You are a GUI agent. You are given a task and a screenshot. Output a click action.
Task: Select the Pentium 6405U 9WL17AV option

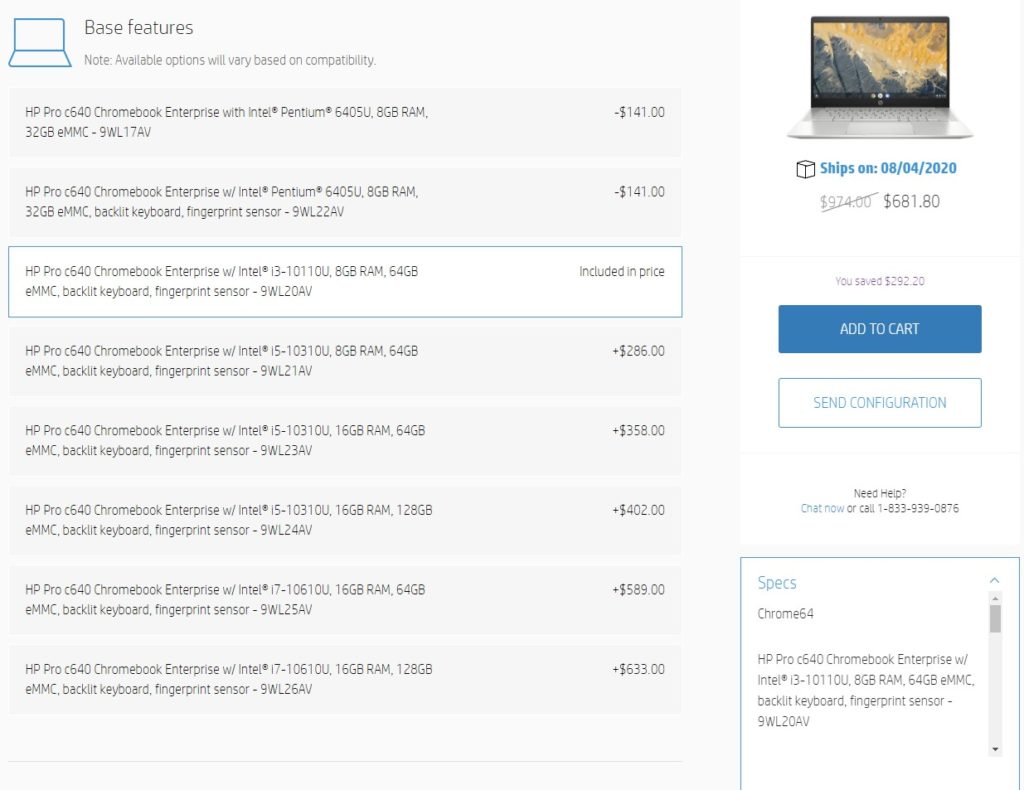pos(345,122)
